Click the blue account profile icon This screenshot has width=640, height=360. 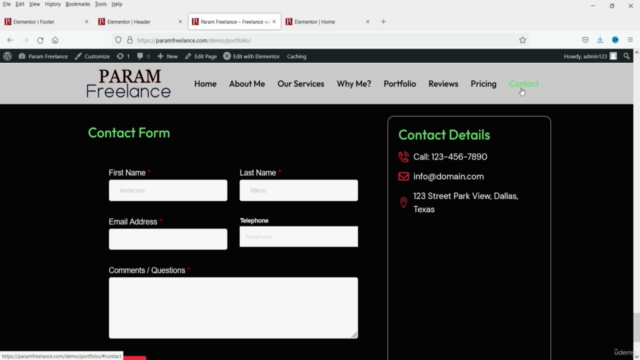[615, 40]
